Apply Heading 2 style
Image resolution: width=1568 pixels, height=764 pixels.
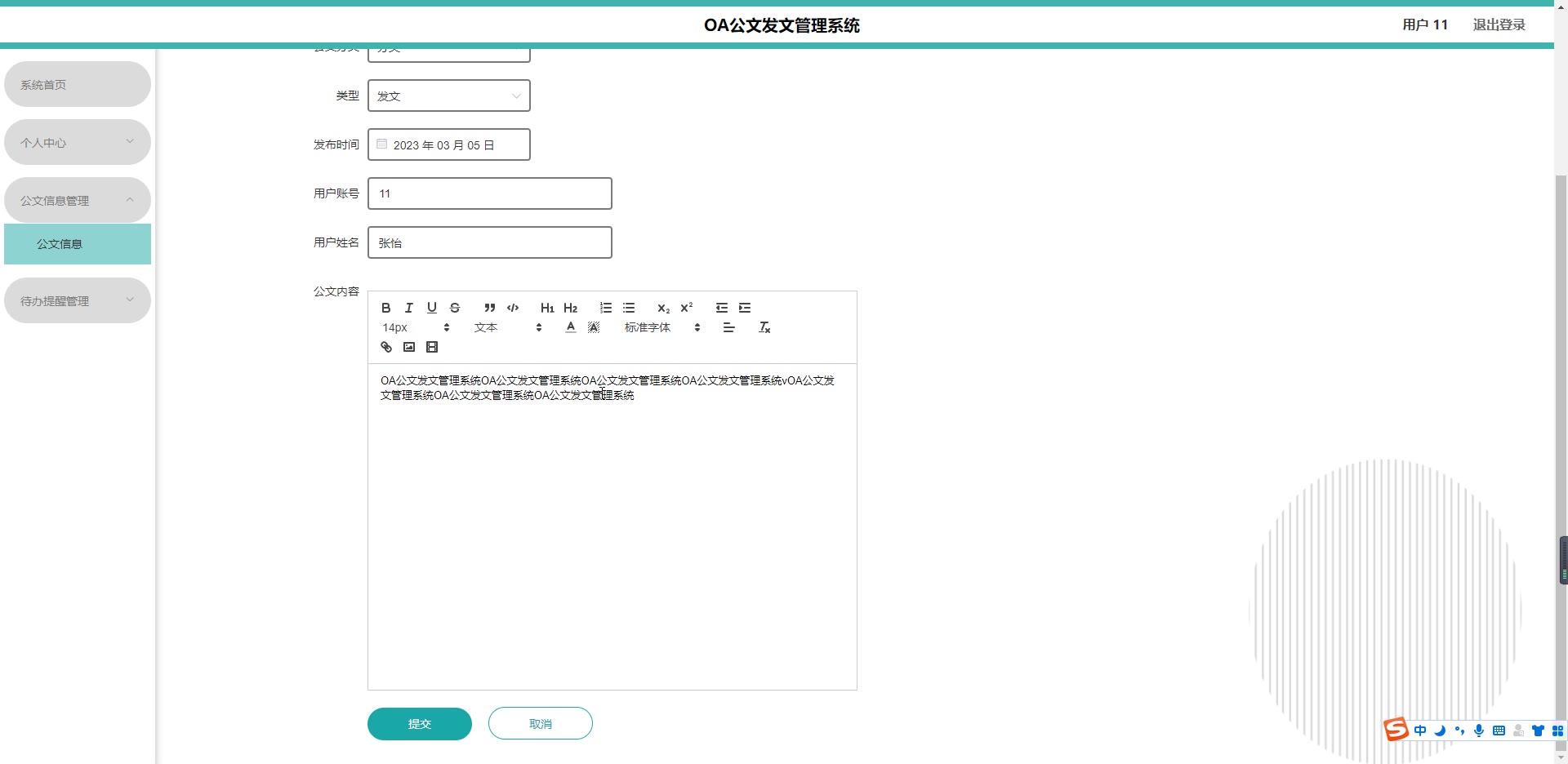click(x=571, y=308)
